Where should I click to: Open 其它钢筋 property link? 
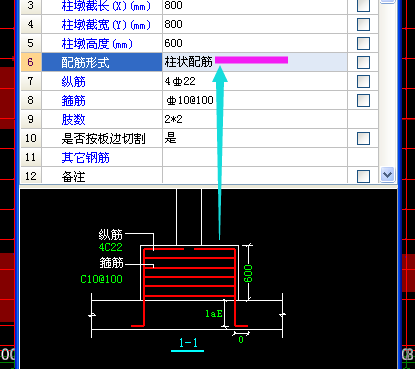click(85, 158)
